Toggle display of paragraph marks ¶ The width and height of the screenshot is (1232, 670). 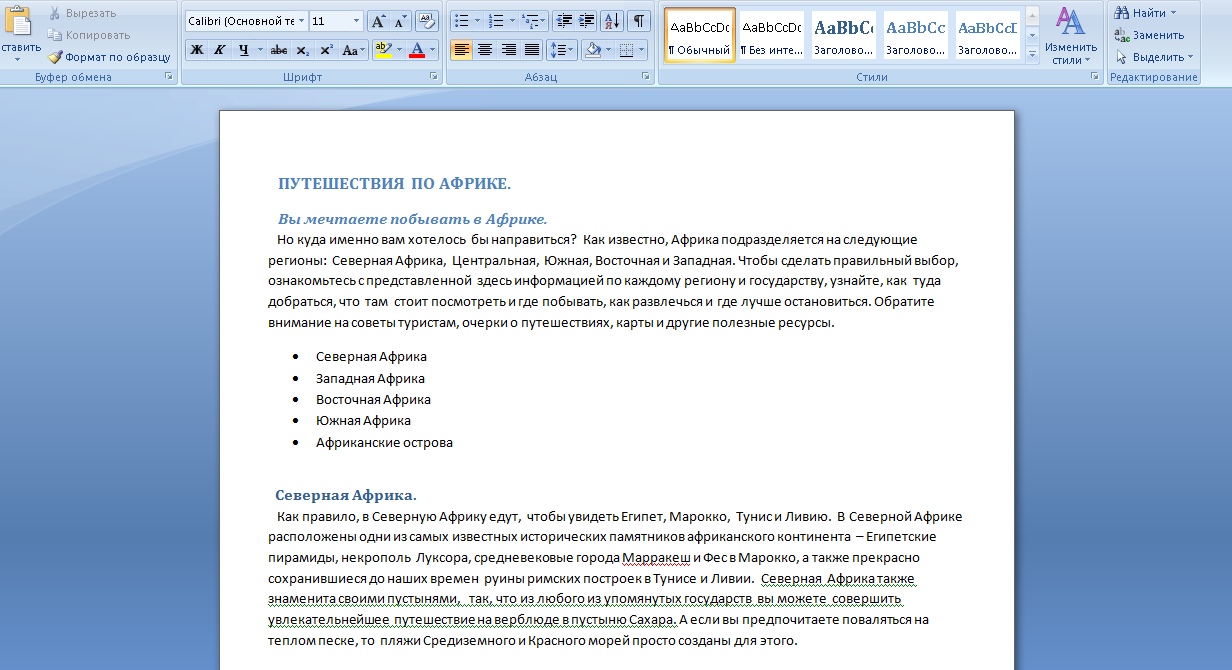click(x=639, y=21)
